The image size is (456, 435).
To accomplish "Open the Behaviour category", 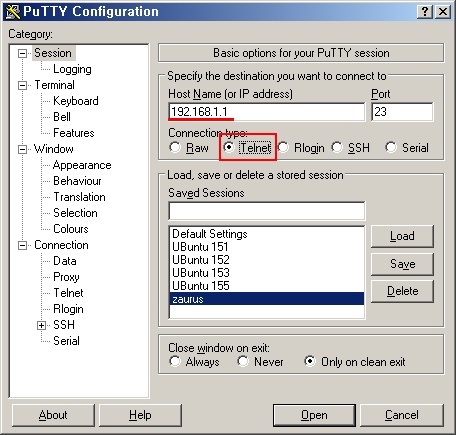I will pos(77,181).
